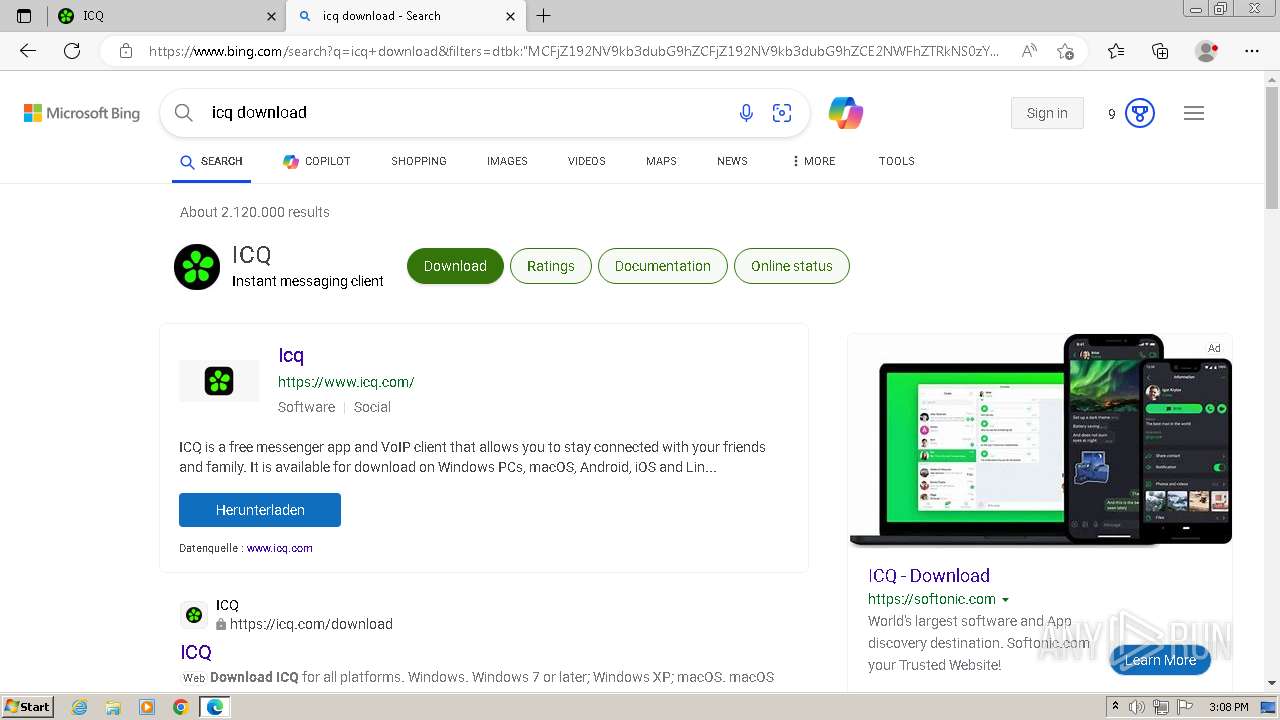Open the Favorites list icon
Screen dimensions: 1280x720
coord(1116,51)
